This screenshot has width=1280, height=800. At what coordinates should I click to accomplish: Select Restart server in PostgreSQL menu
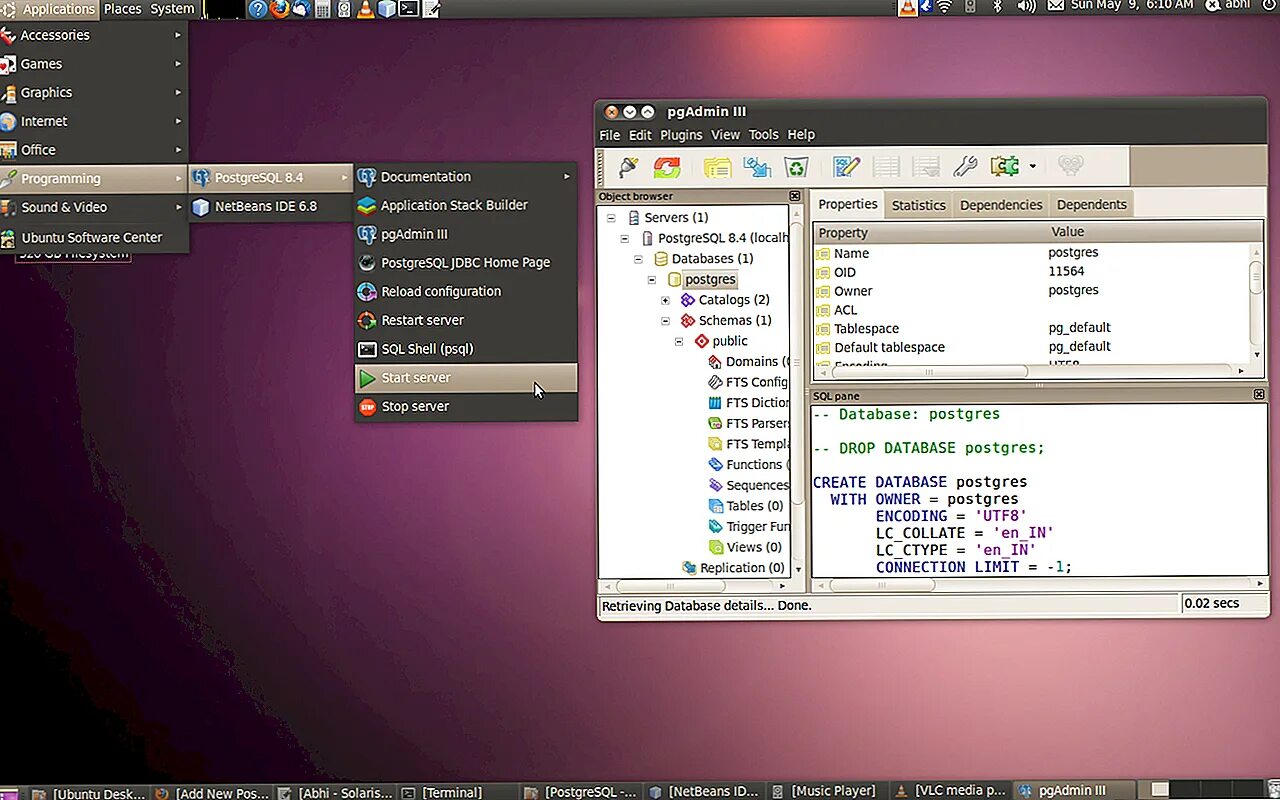(466, 320)
